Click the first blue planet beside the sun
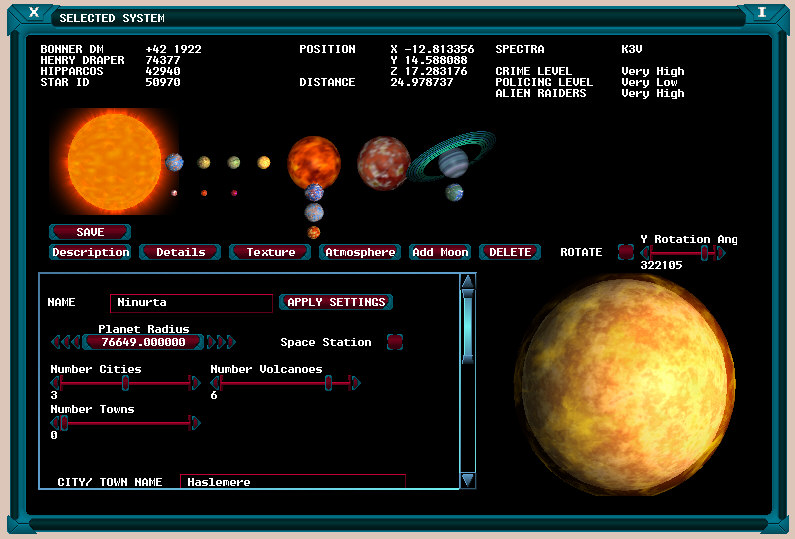The width and height of the screenshot is (795, 539). (x=174, y=162)
